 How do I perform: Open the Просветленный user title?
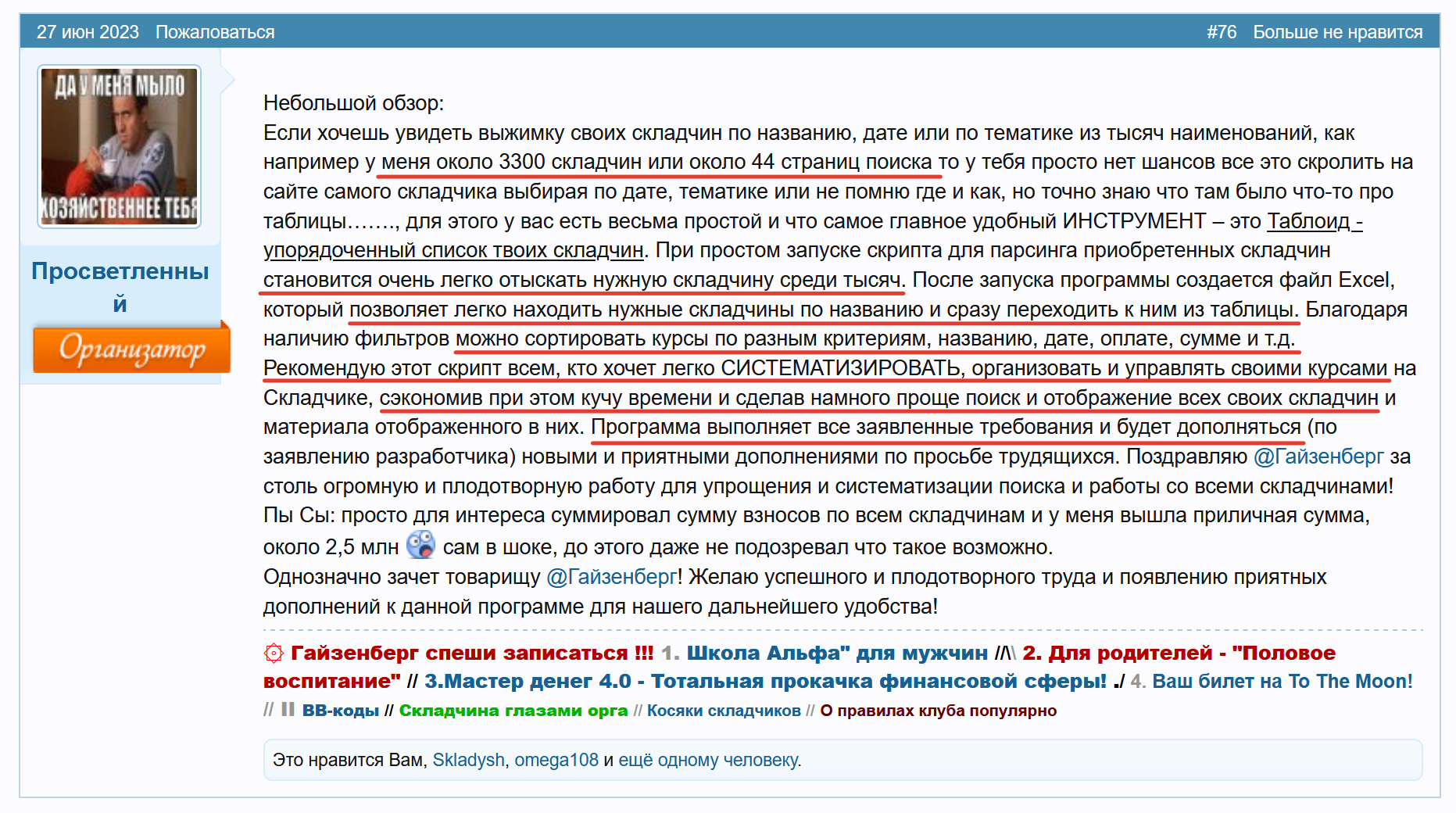coord(120,286)
